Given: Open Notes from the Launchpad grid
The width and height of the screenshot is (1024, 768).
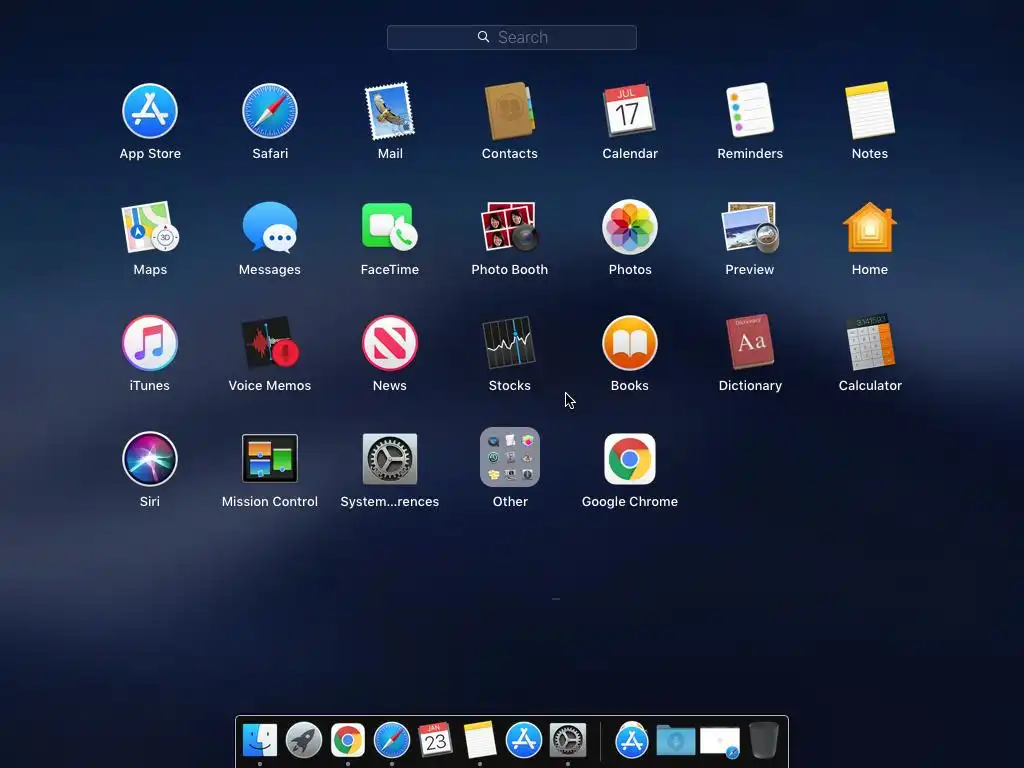Looking at the screenshot, I should tap(870, 110).
